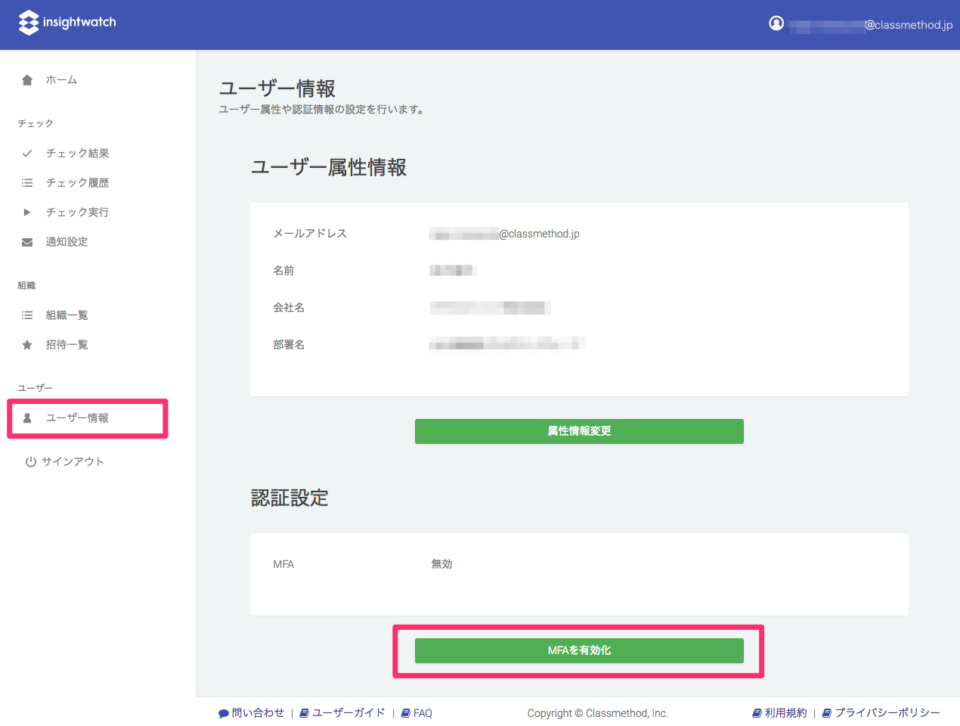The width and height of the screenshot is (960, 726).
Task: Open the ホーム menu item
Action: (x=61, y=80)
